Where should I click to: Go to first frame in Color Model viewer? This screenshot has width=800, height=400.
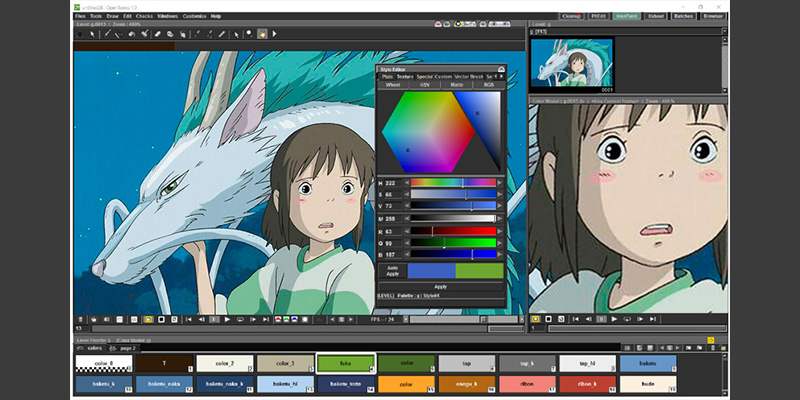point(576,319)
